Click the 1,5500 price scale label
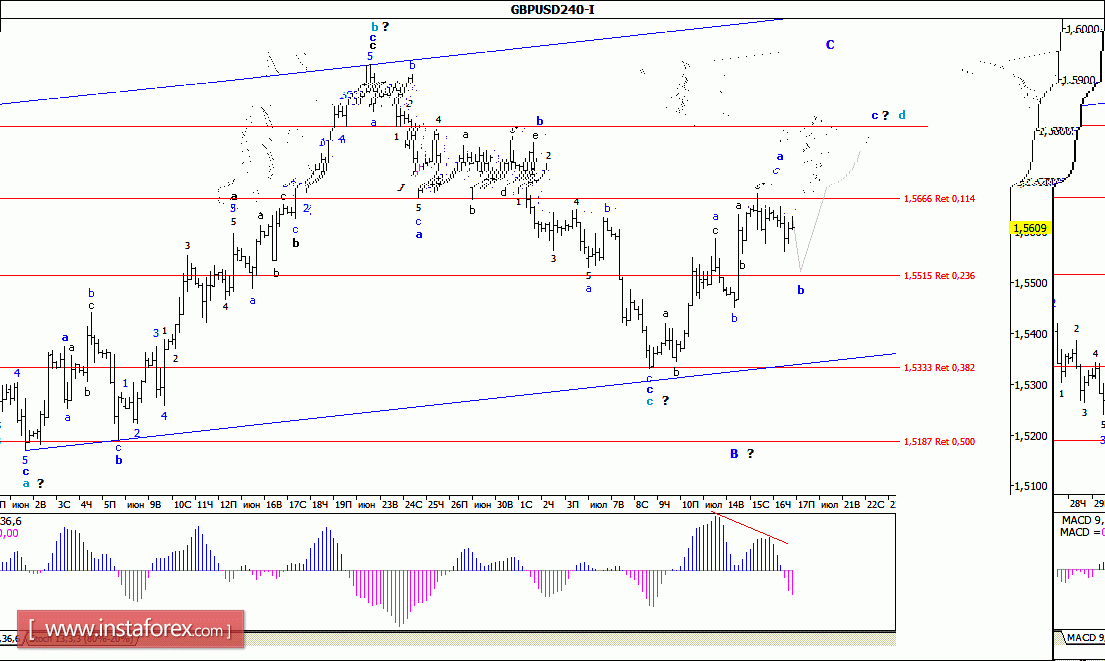Viewport: 1105px width, 661px height. click(x=1030, y=283)
